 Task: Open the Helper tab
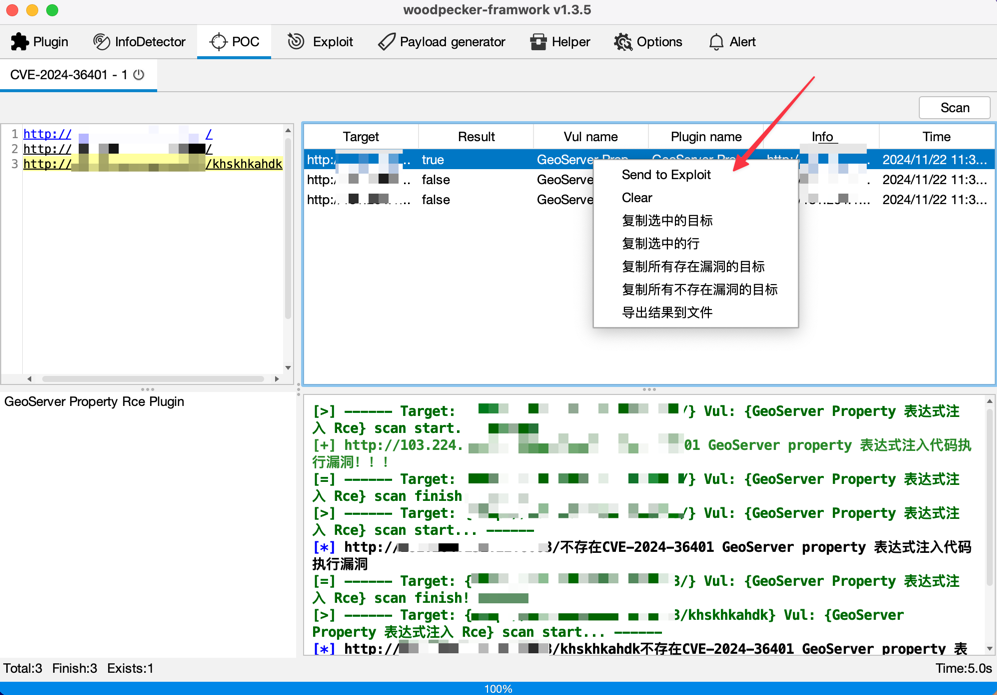click(x=560, y=42)
